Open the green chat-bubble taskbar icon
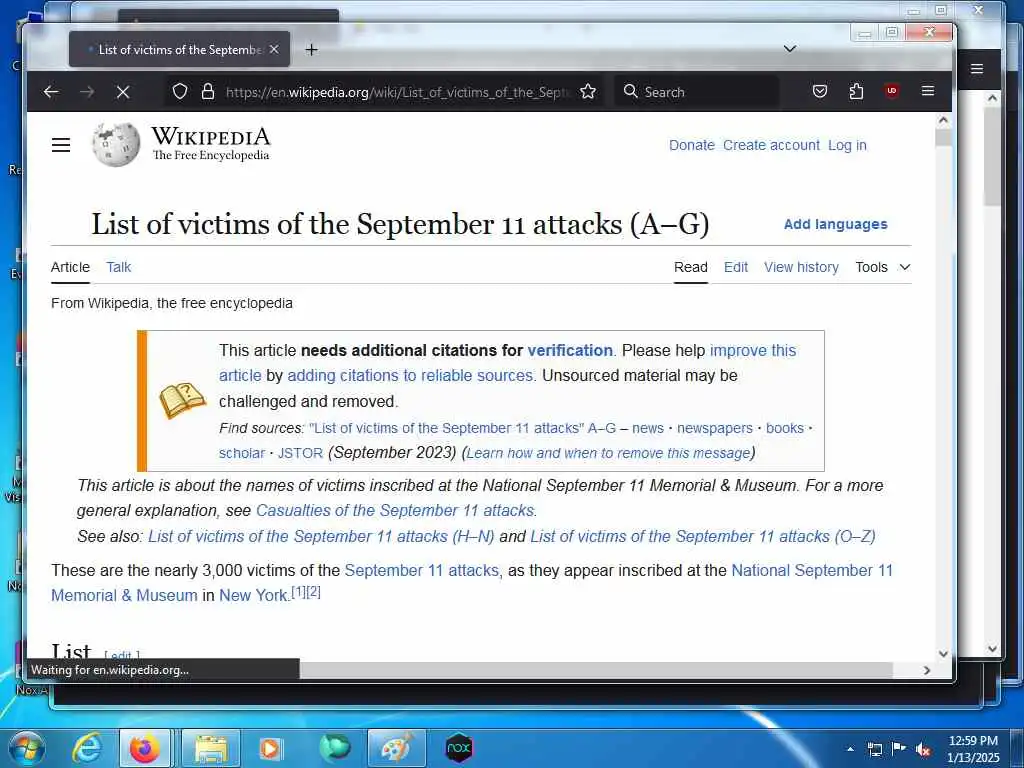 (334, 748)
